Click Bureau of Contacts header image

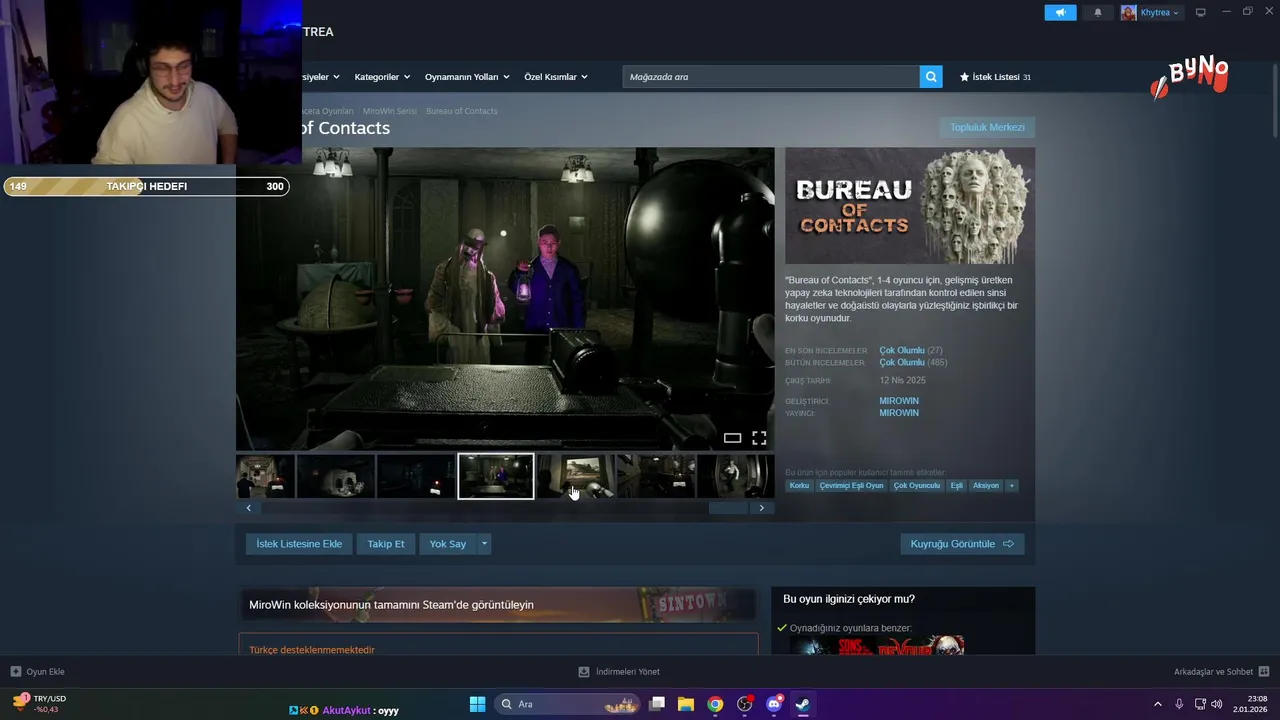tap(910, 206)
